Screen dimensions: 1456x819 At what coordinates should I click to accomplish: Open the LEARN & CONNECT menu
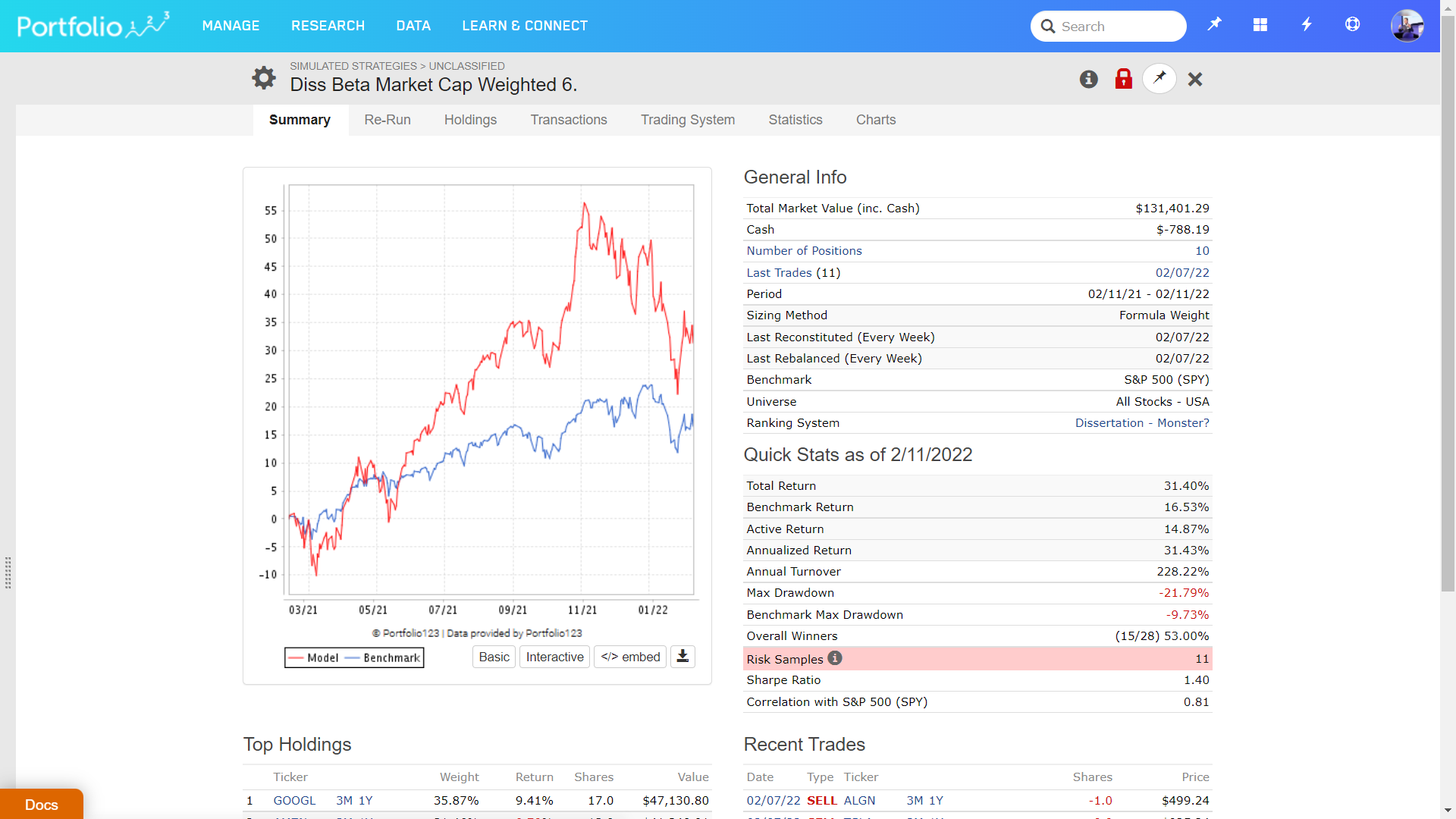click(525, 26)
